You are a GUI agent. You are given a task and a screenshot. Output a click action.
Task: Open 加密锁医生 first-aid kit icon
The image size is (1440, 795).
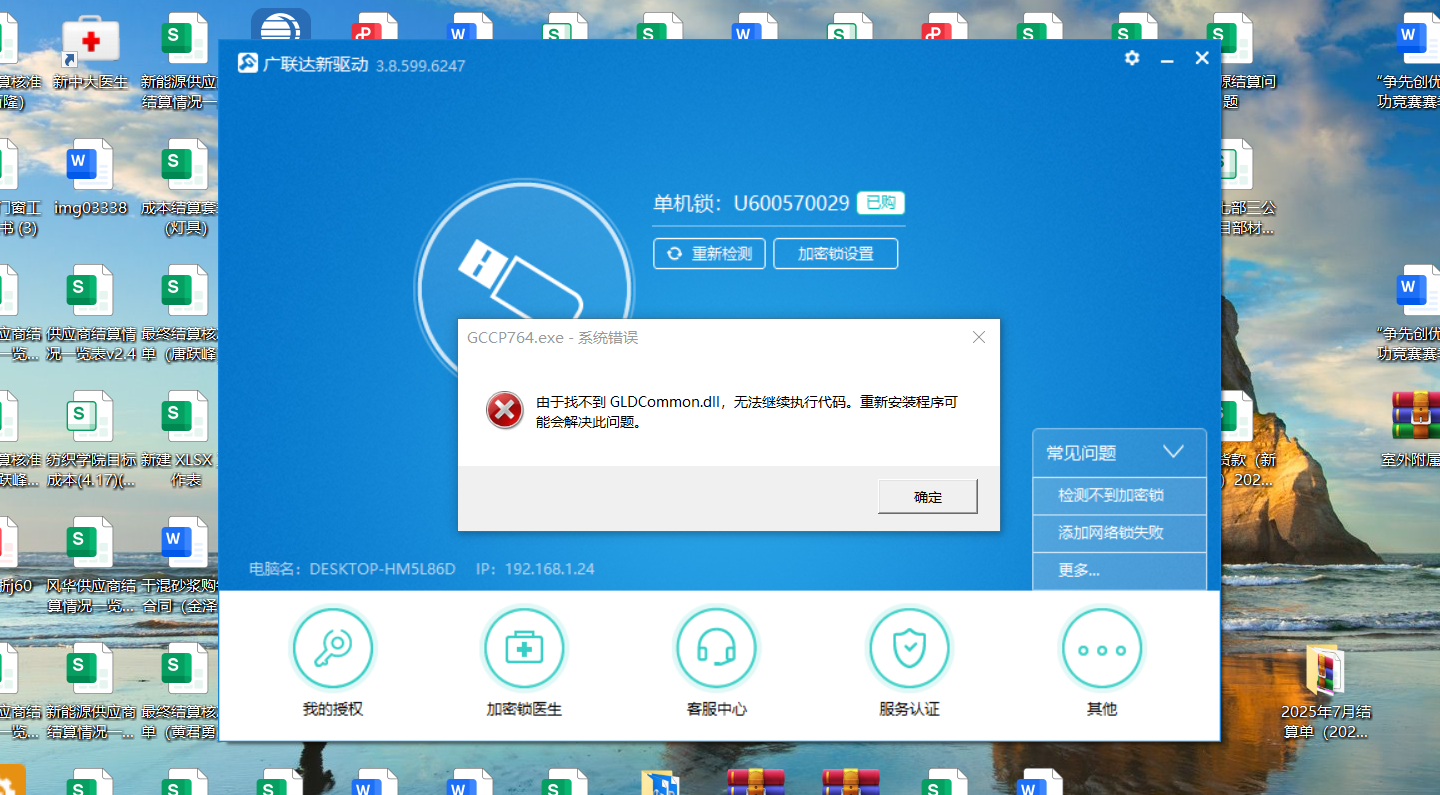click(524, 649)
